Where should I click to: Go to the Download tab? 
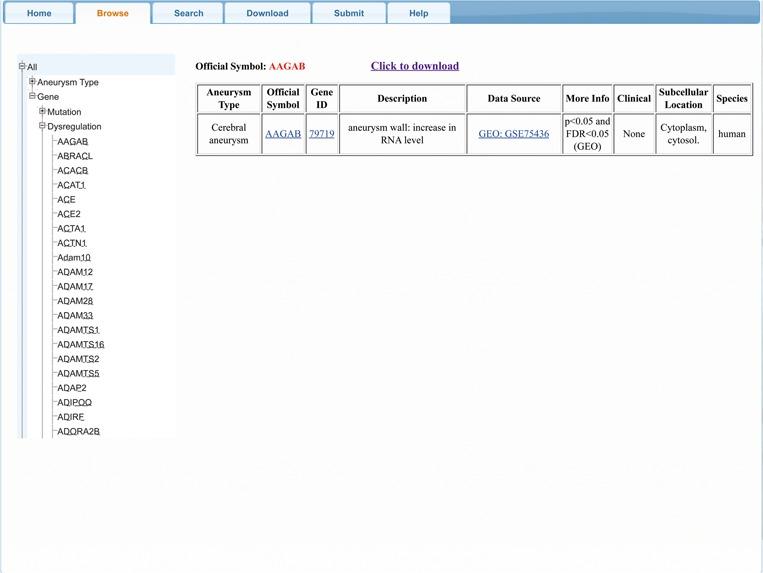point(267,13)
